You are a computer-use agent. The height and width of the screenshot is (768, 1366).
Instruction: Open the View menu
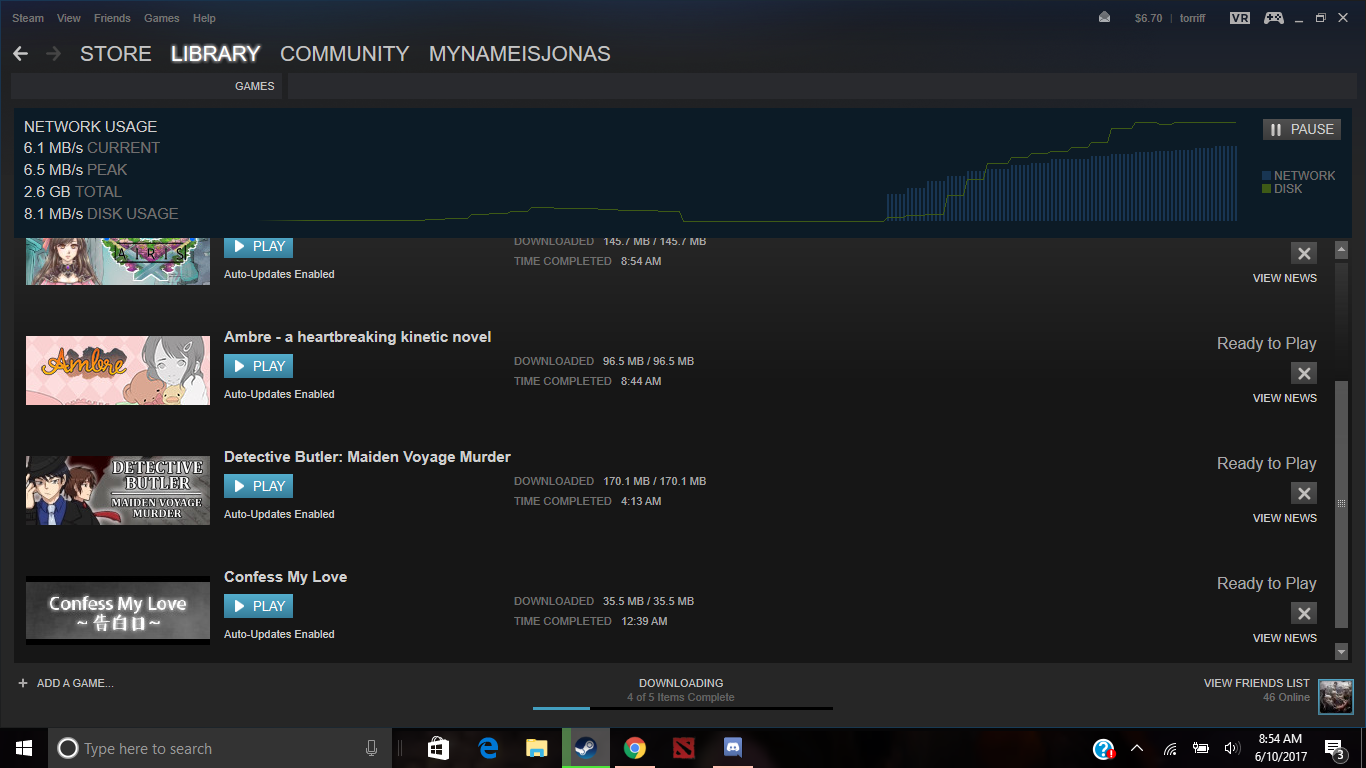pyautogui.click(x=69, y=18)
